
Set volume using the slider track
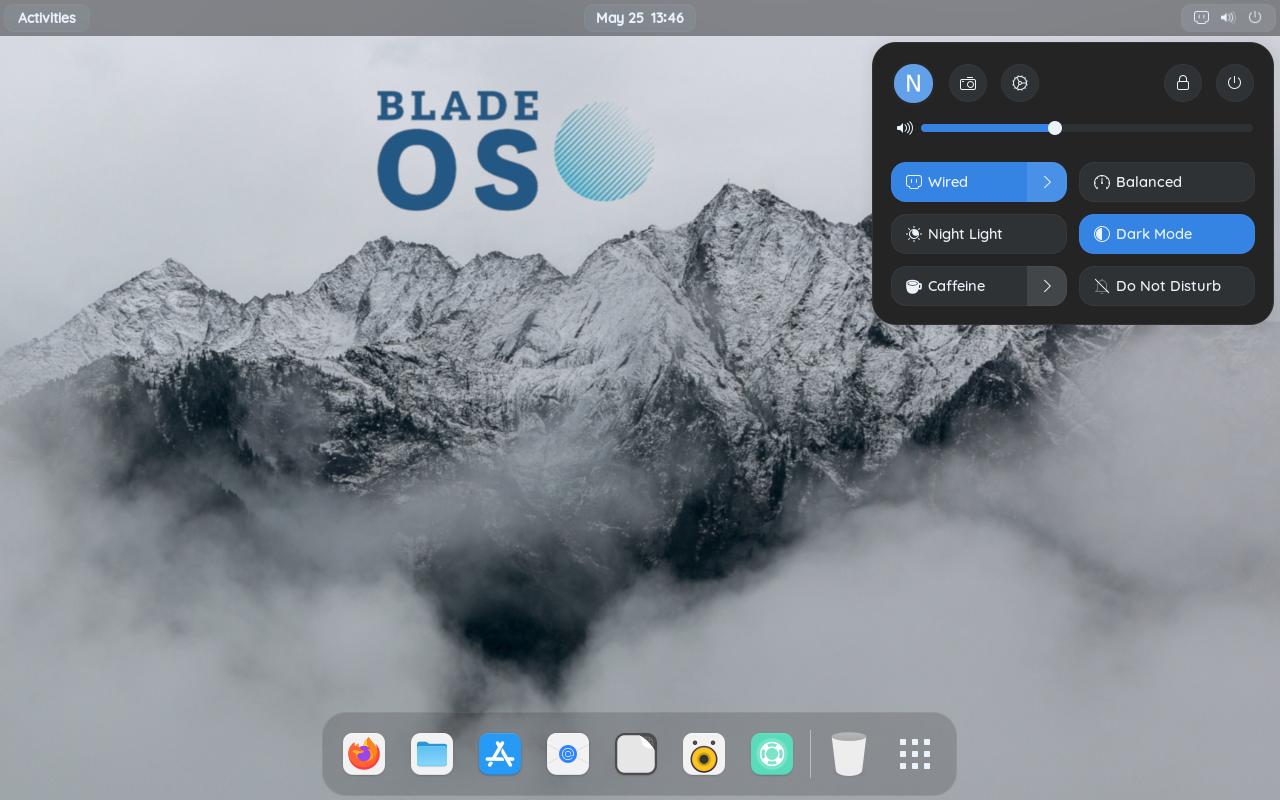click(x=1087, y=128)
